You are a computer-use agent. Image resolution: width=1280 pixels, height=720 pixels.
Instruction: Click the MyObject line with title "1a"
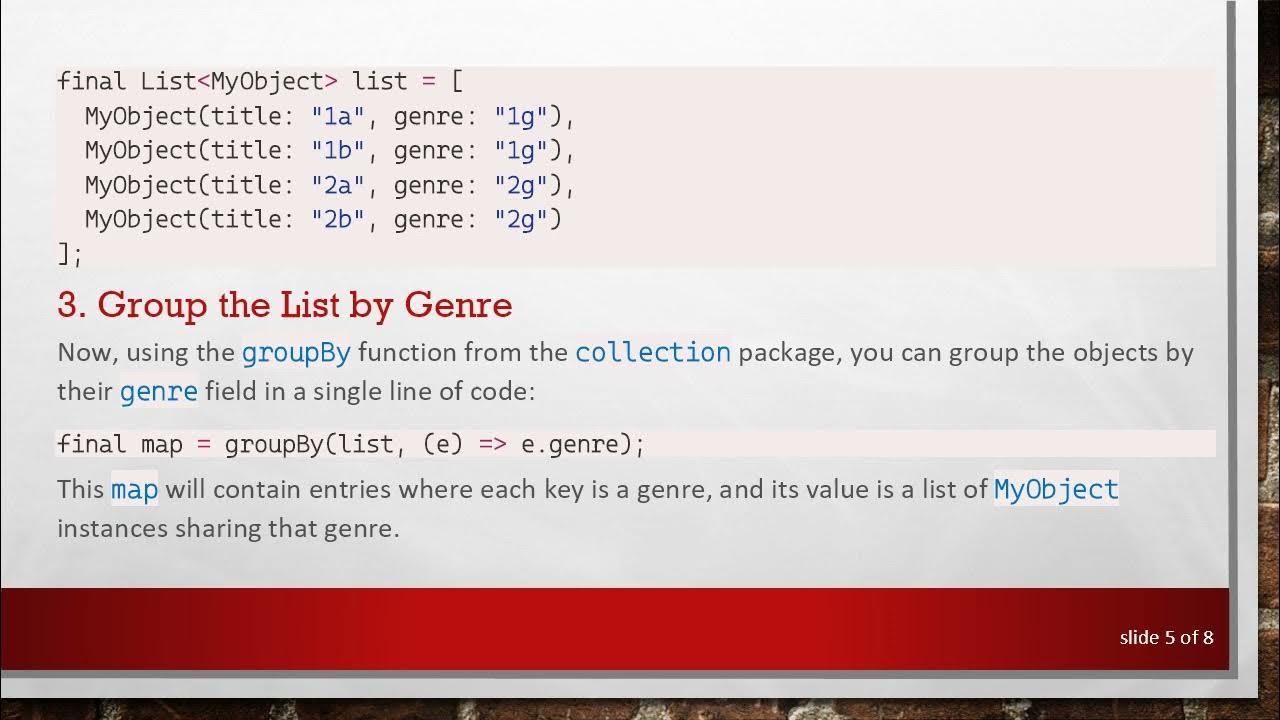point(330,116)
